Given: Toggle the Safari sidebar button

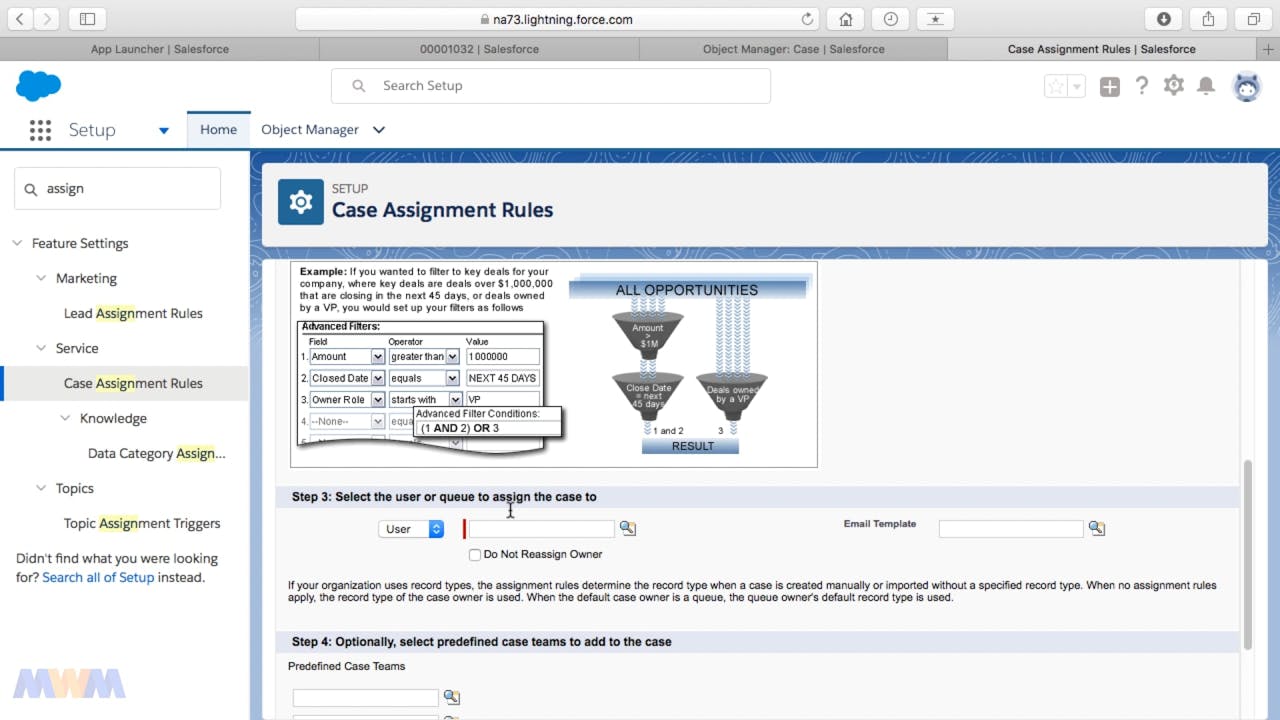Looking at the screenshot, I should (x=87, y=19).
